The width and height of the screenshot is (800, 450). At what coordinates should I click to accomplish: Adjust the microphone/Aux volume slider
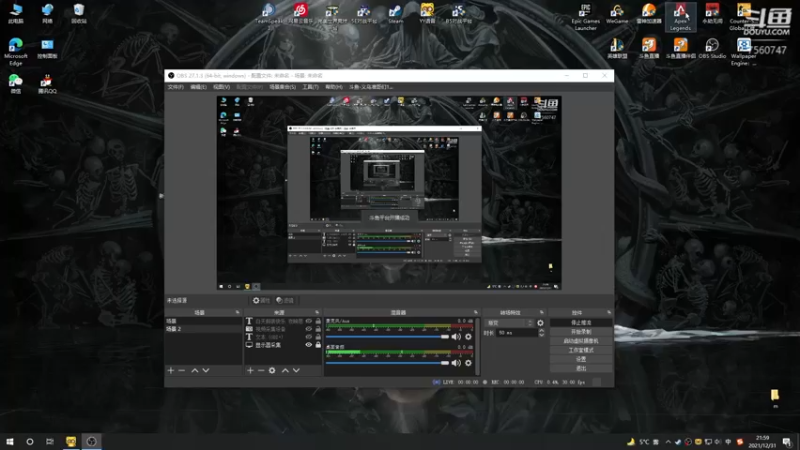[x=387, y=337]
